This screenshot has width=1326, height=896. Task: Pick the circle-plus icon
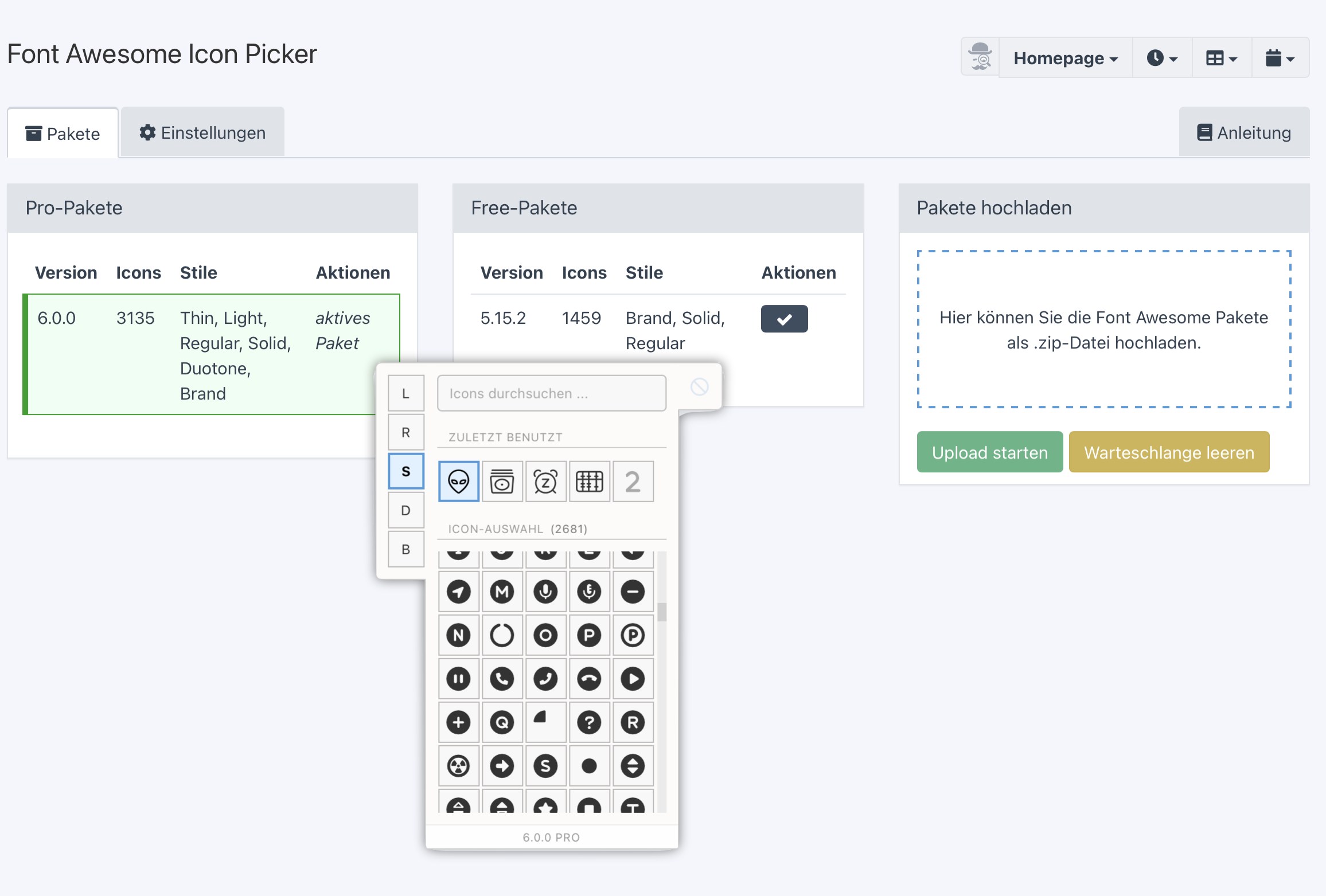coord(458,722)
